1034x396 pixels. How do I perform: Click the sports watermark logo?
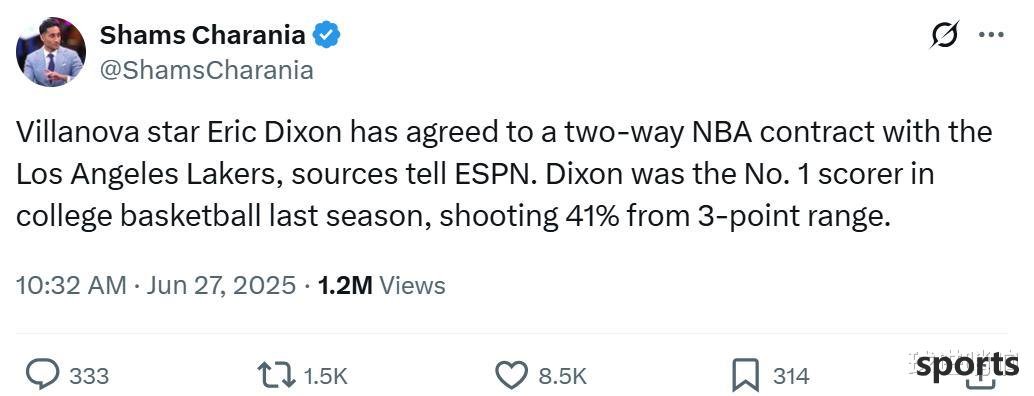966,366
